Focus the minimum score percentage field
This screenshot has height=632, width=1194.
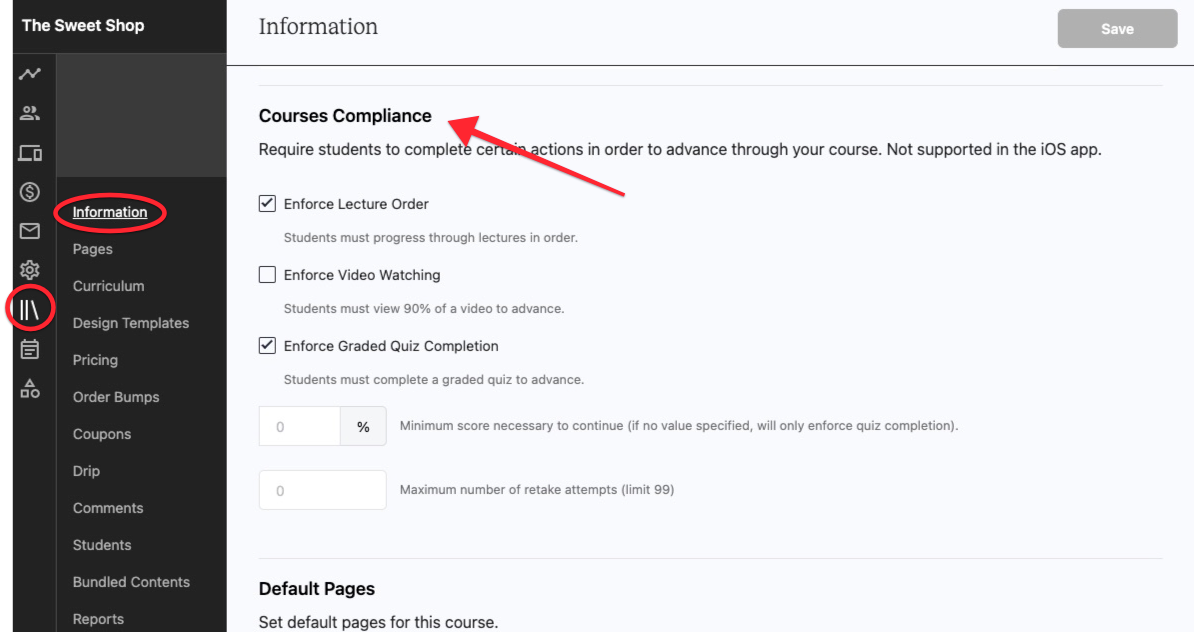[299, 426]
